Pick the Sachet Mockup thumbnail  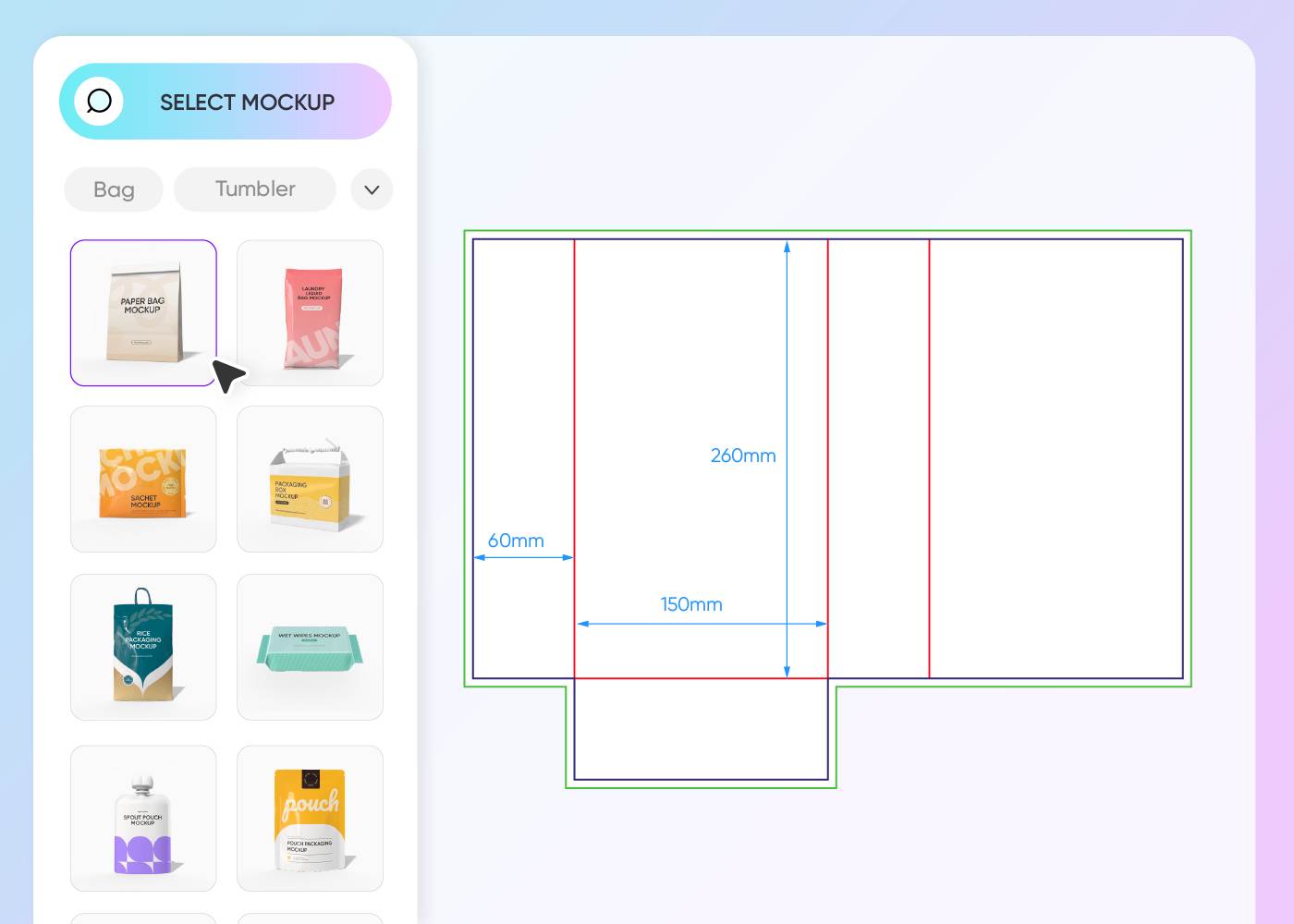click(x=143, y=479)
